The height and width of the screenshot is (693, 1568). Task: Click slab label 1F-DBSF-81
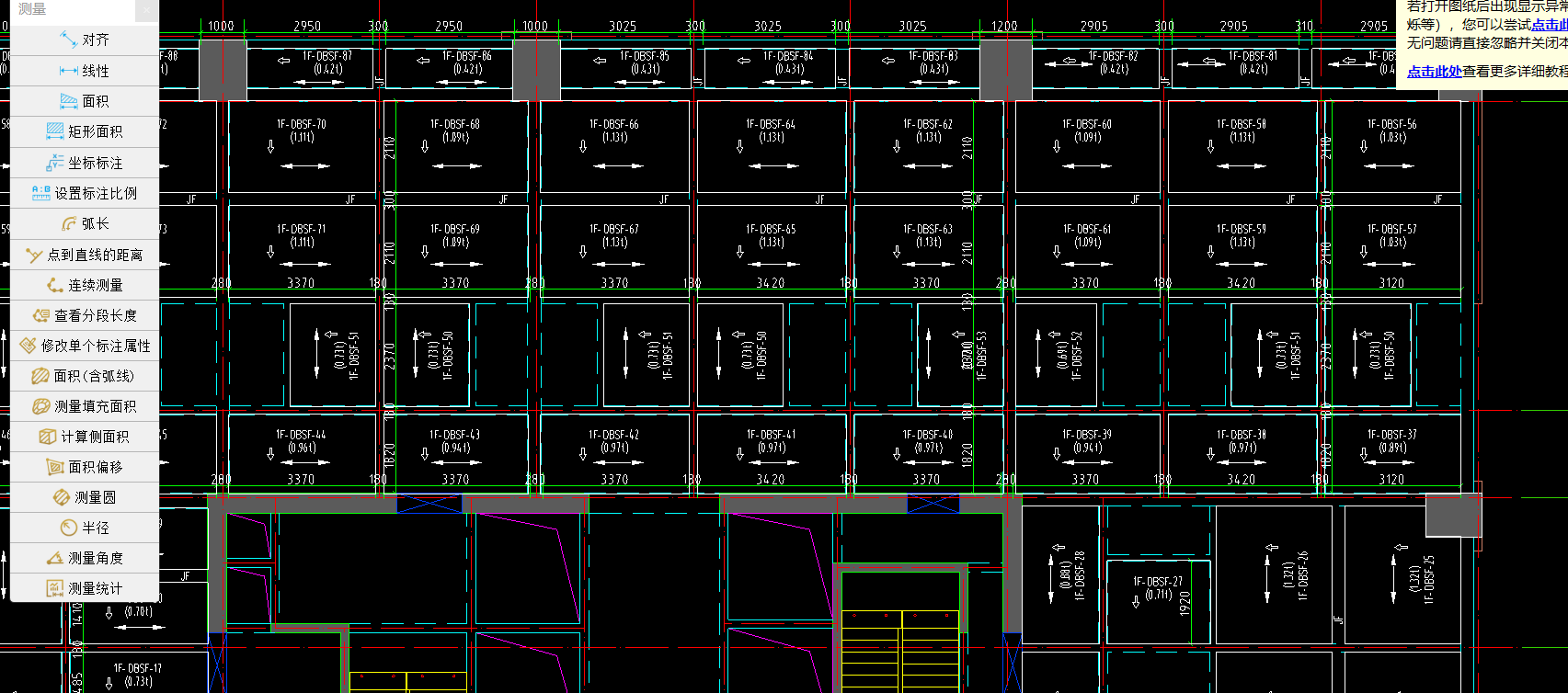tap(1253, 56)
